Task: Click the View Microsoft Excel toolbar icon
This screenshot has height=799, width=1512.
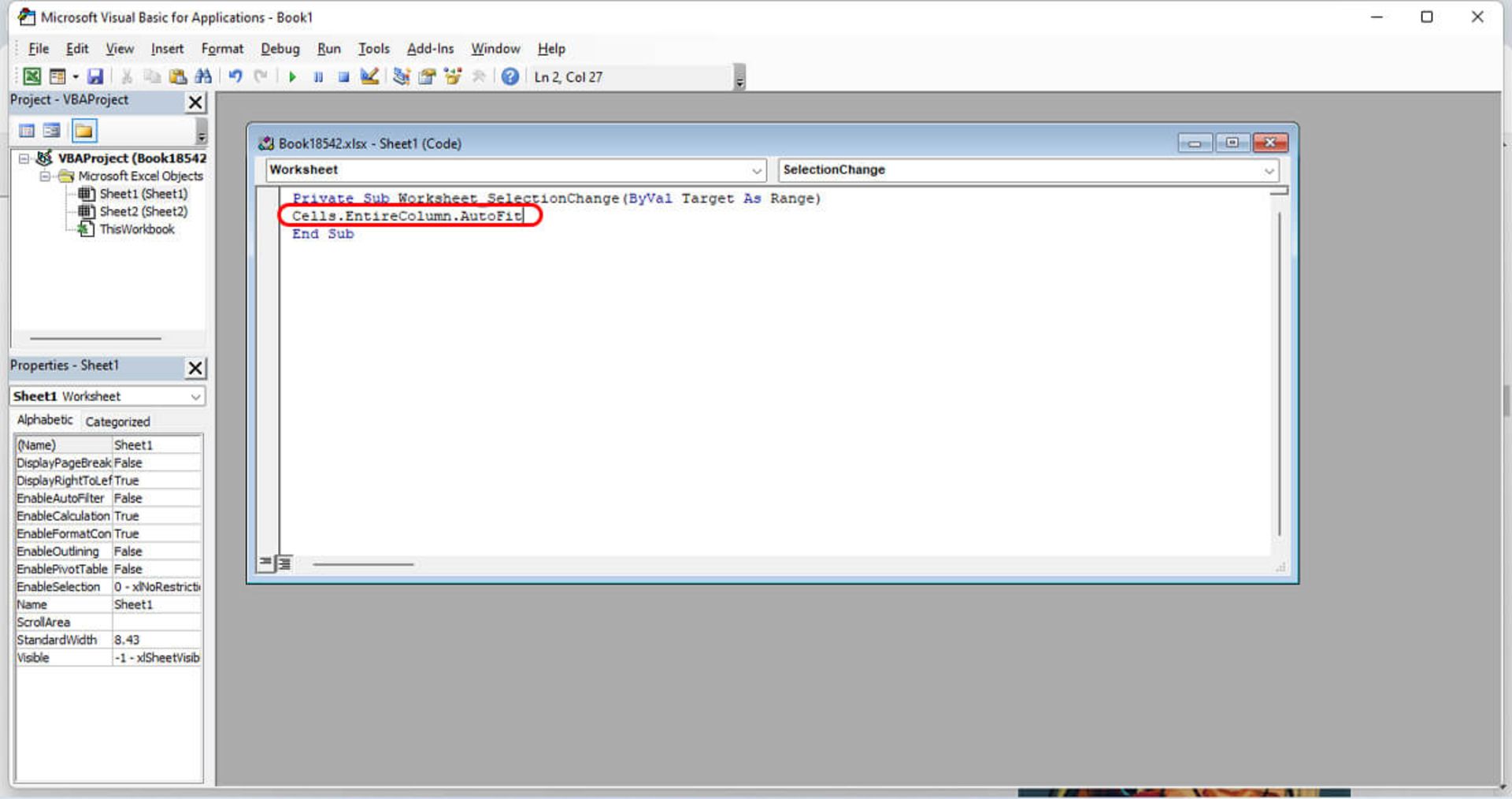Action: click(31, 76)
